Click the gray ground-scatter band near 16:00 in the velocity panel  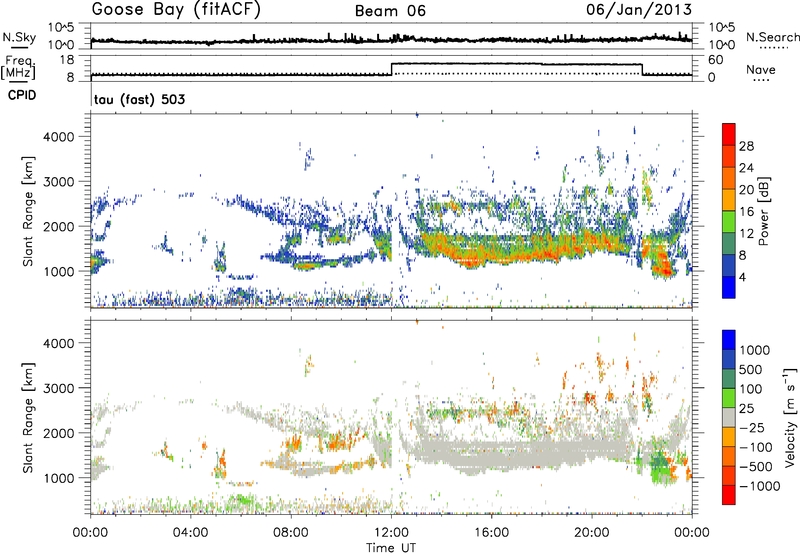[x=491, y=454]
